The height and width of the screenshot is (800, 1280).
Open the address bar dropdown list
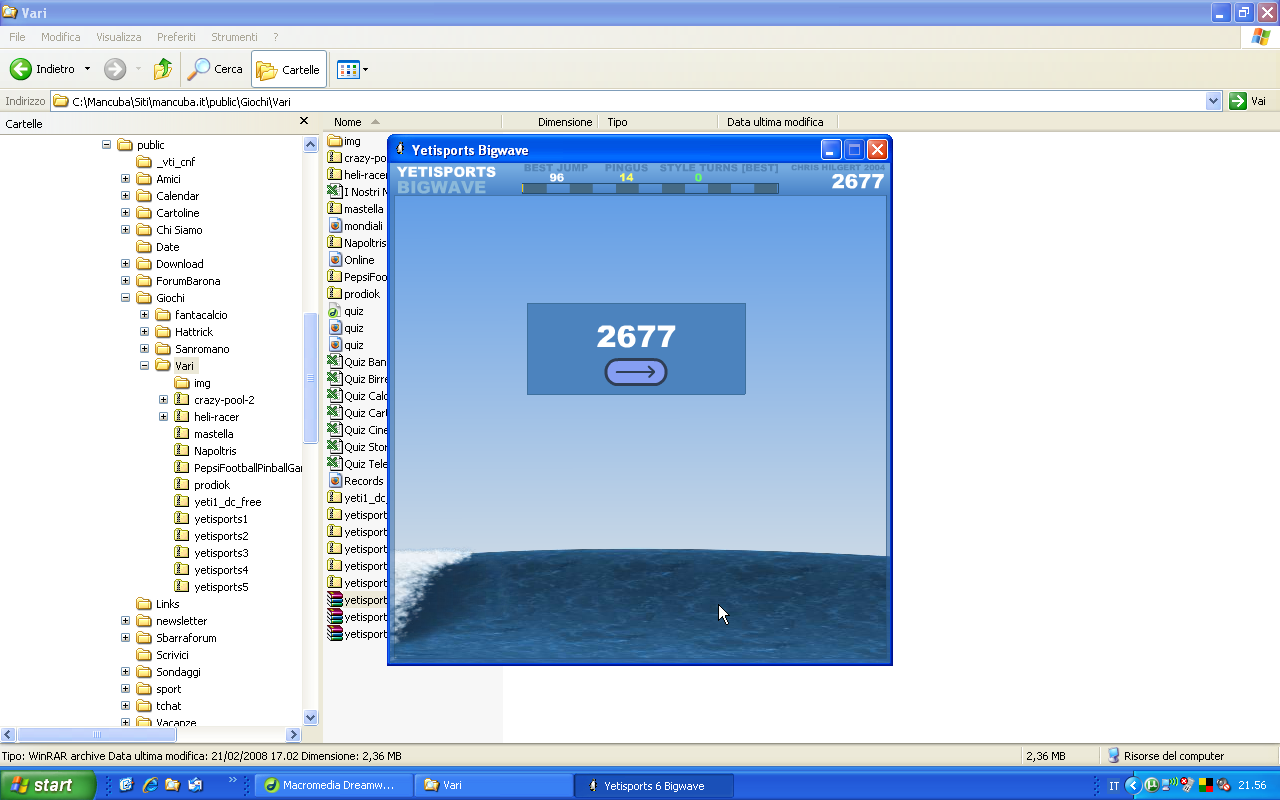pos(1213,101)
